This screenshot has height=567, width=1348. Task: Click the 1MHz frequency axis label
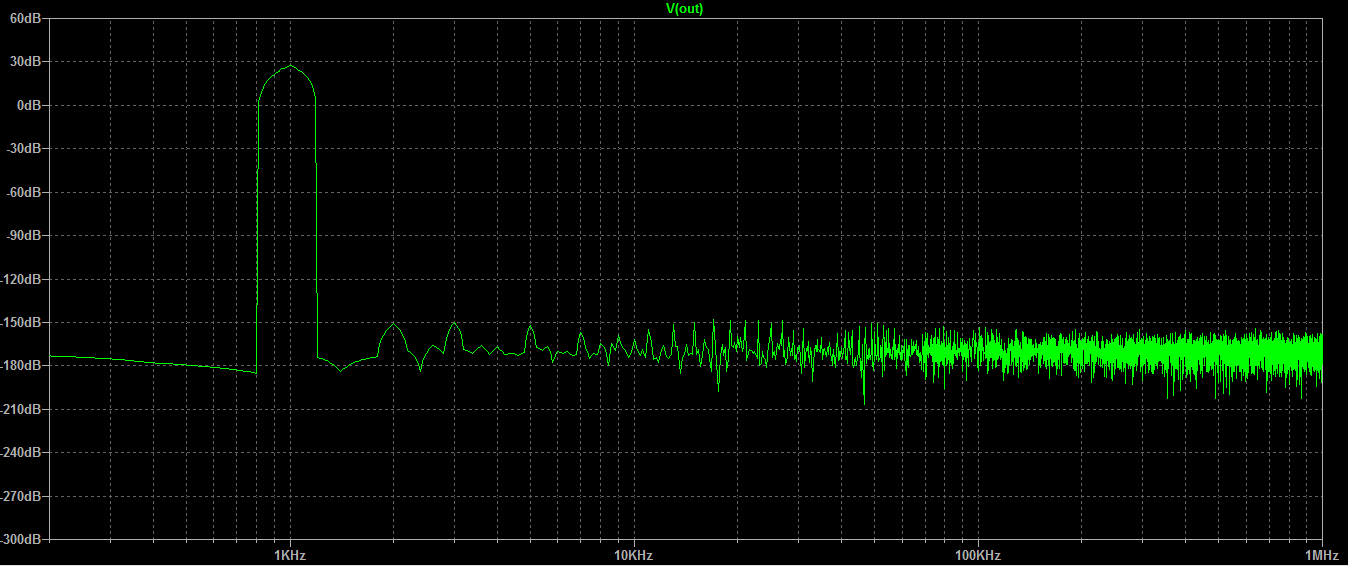coord(1322,556)
